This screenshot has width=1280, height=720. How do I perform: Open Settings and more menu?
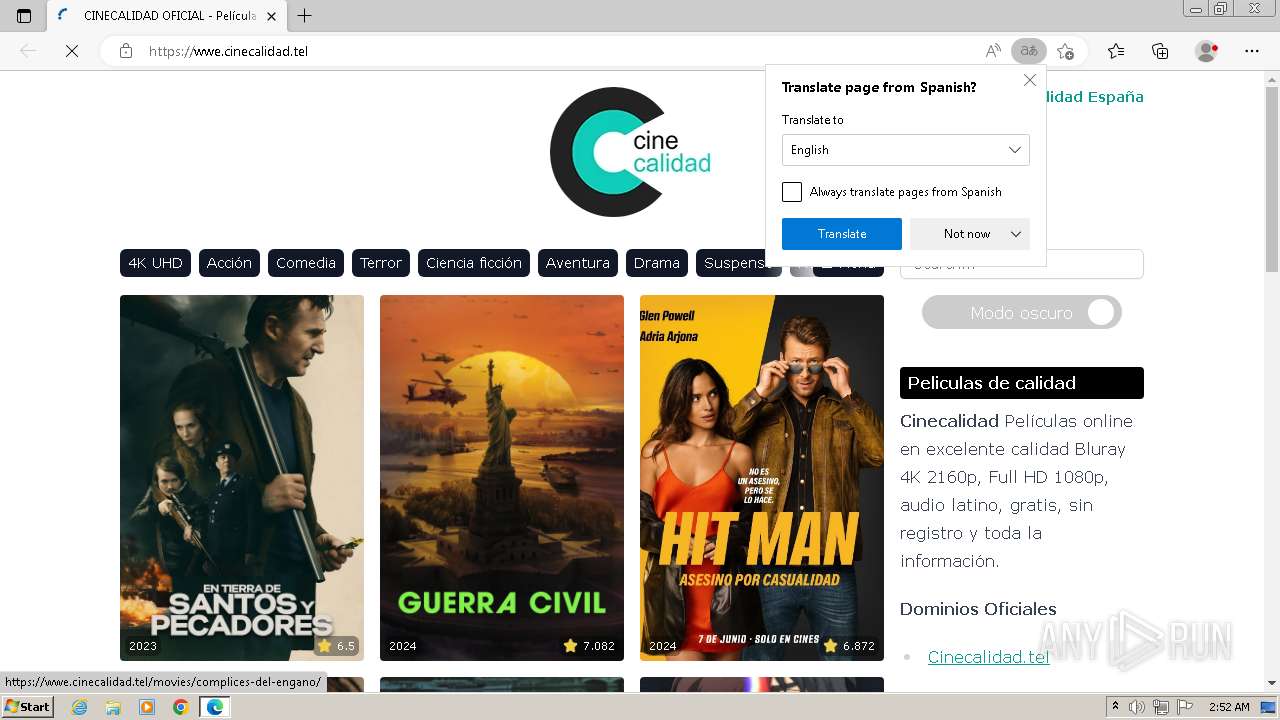pyautogui.click(x=1252, y=51)
